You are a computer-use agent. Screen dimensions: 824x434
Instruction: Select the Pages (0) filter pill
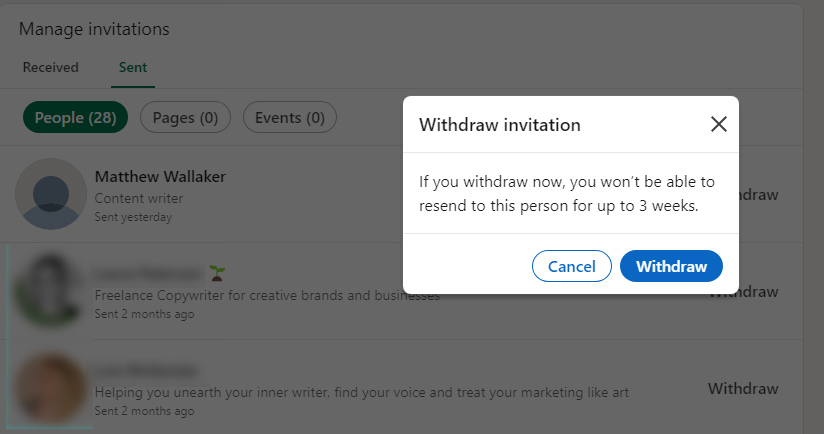point(185,118)
